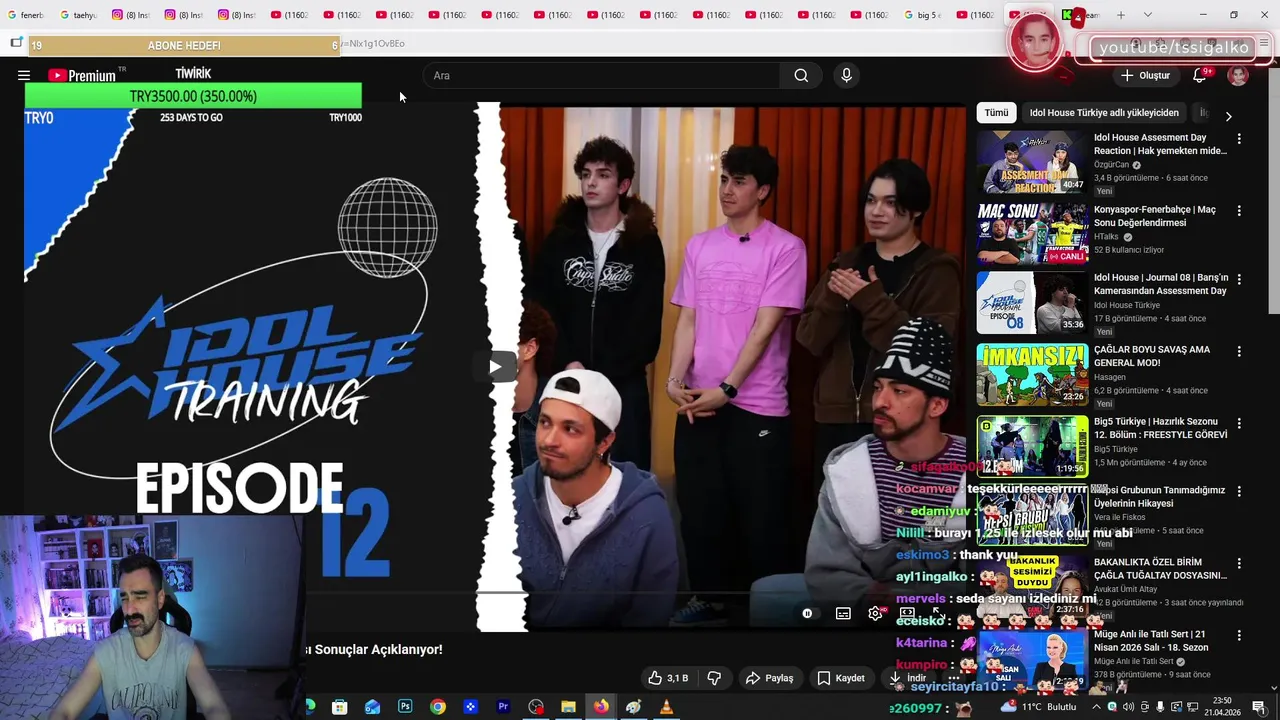Open the account avatar menu
This screenshot has height=720, width=1280.
point(1238,76)
